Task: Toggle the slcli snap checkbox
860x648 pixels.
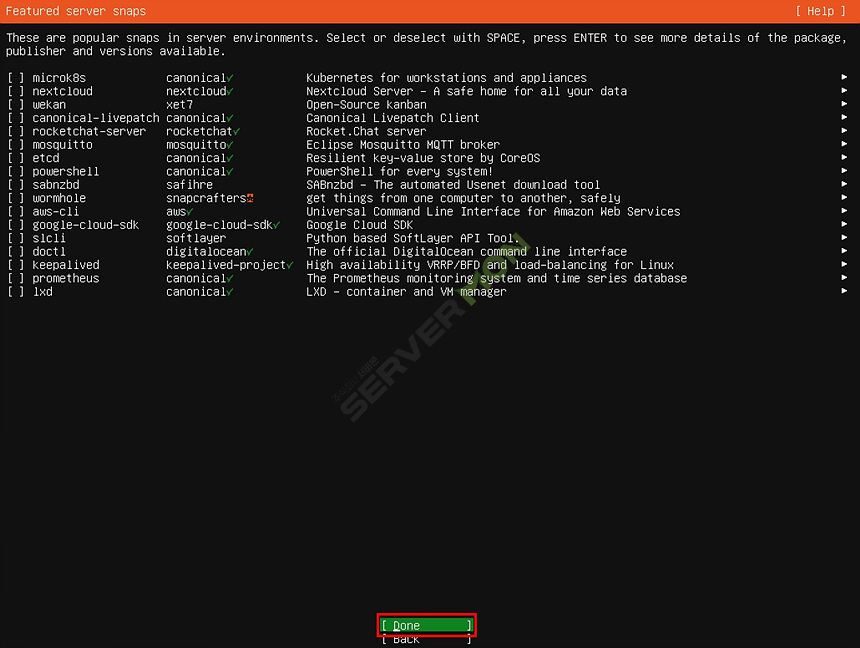Action: tap(16, 238)
